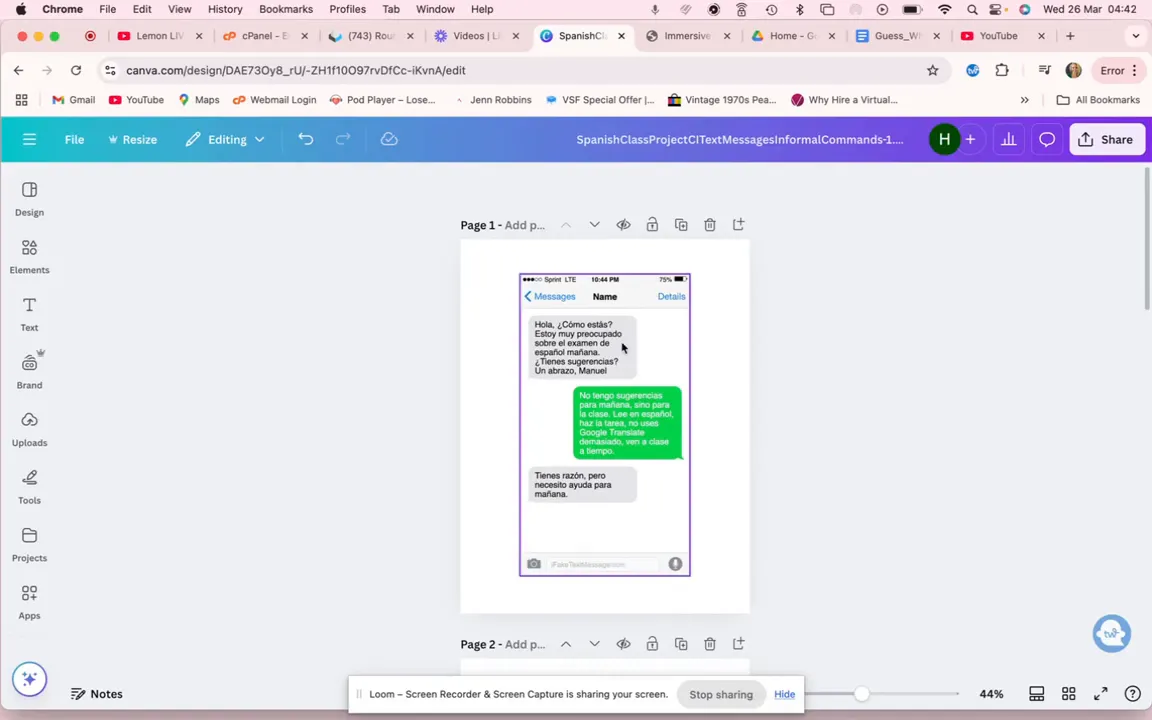Screen dimensions: 1152x720
Task: Open Bookmarks menu in macOS menu bar
Action: point(285,9)
